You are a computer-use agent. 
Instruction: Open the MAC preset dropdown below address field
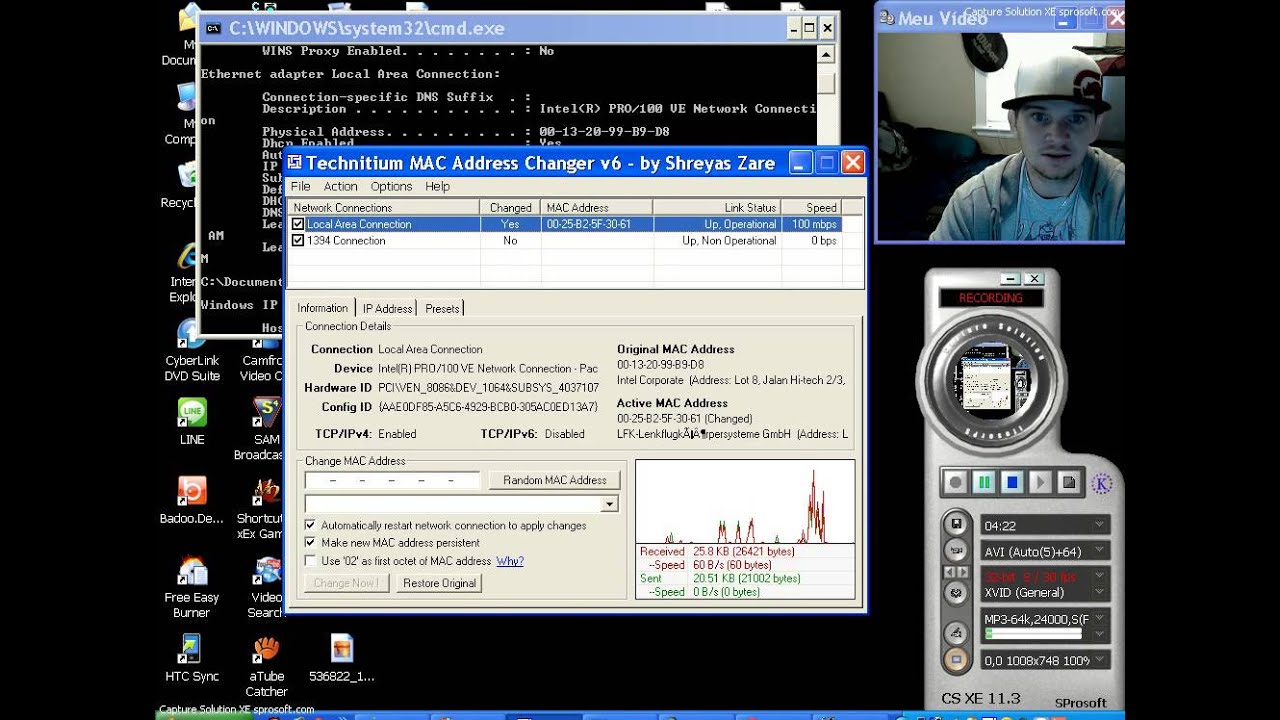(x=609, y=505)
